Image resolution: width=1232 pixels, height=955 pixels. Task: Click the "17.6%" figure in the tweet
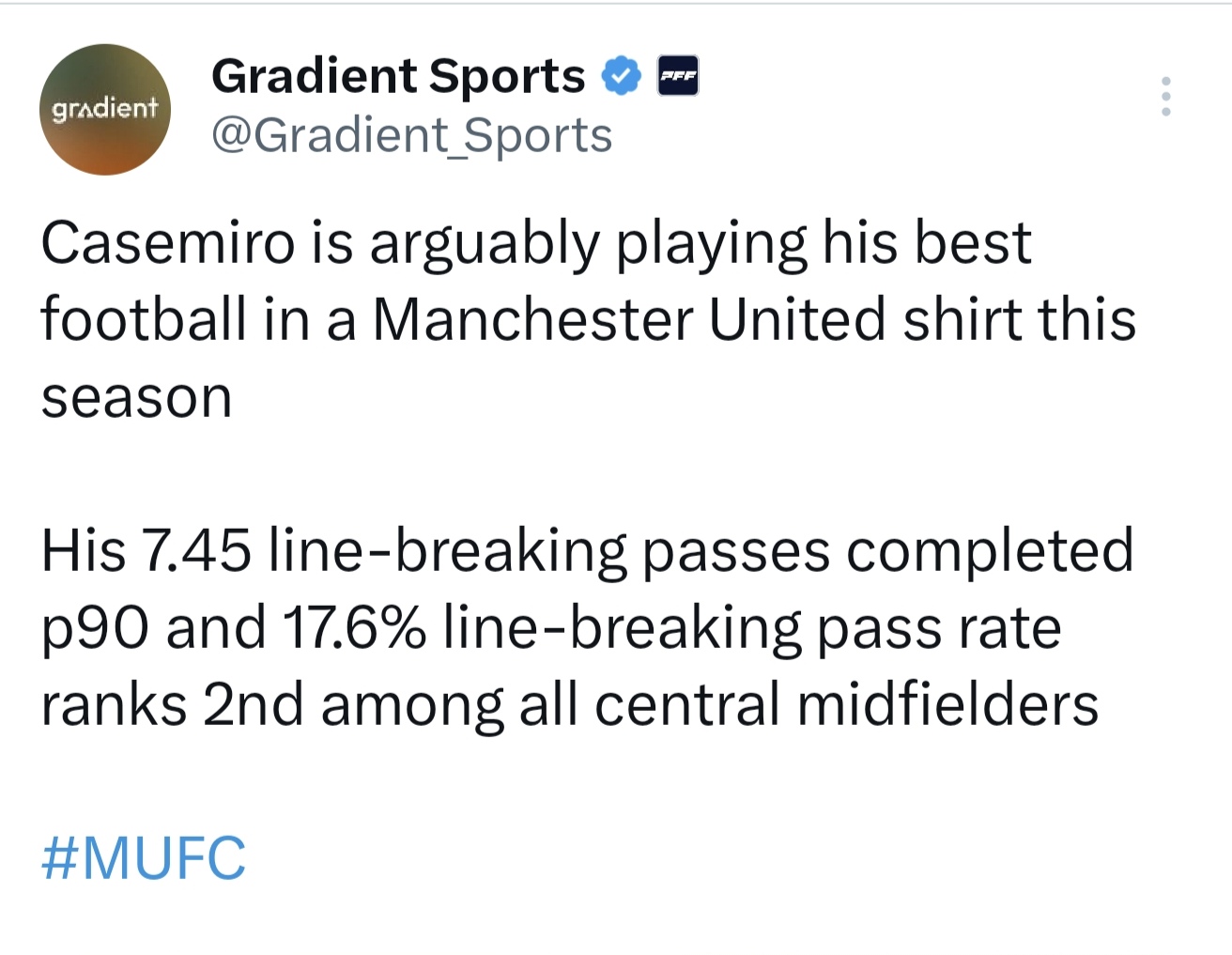351,627
